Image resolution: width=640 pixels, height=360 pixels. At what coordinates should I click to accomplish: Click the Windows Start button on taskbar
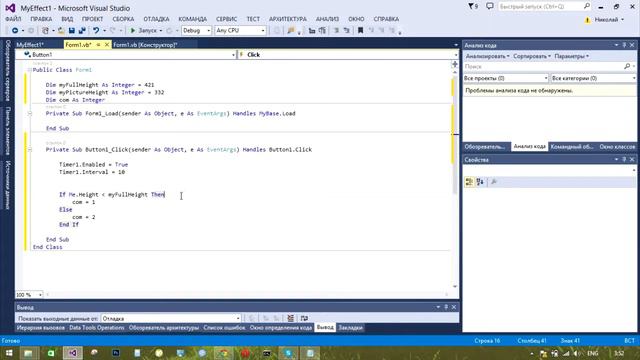click(9, 353)
